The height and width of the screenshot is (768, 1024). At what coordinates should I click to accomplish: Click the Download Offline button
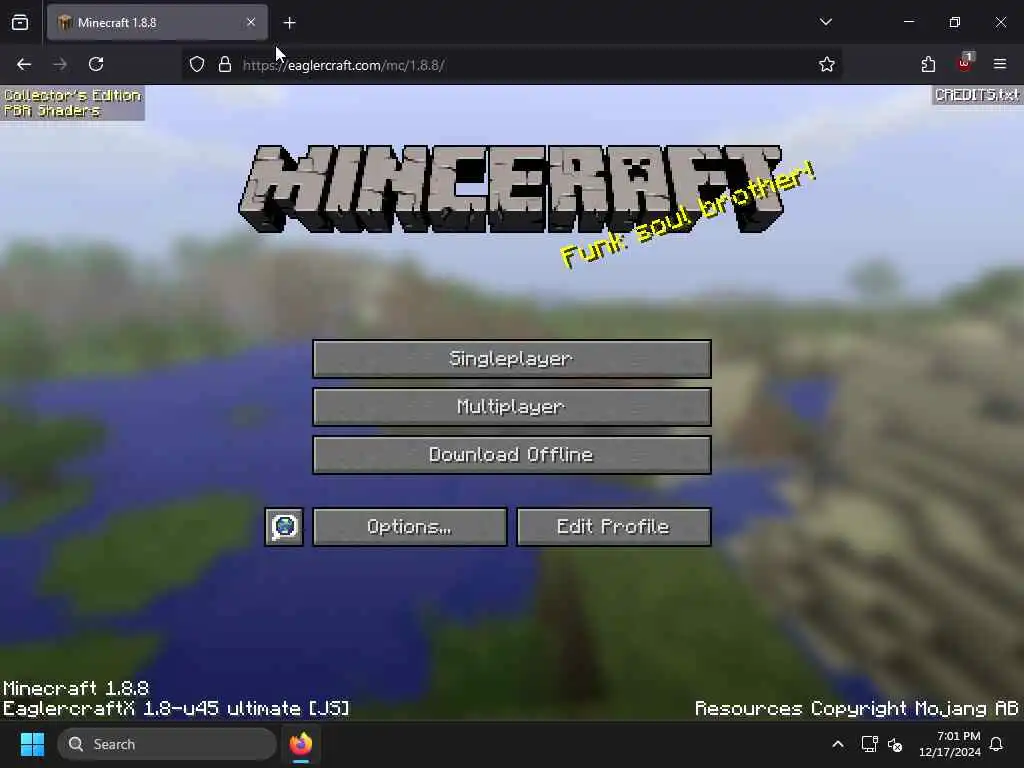(511, 455)
